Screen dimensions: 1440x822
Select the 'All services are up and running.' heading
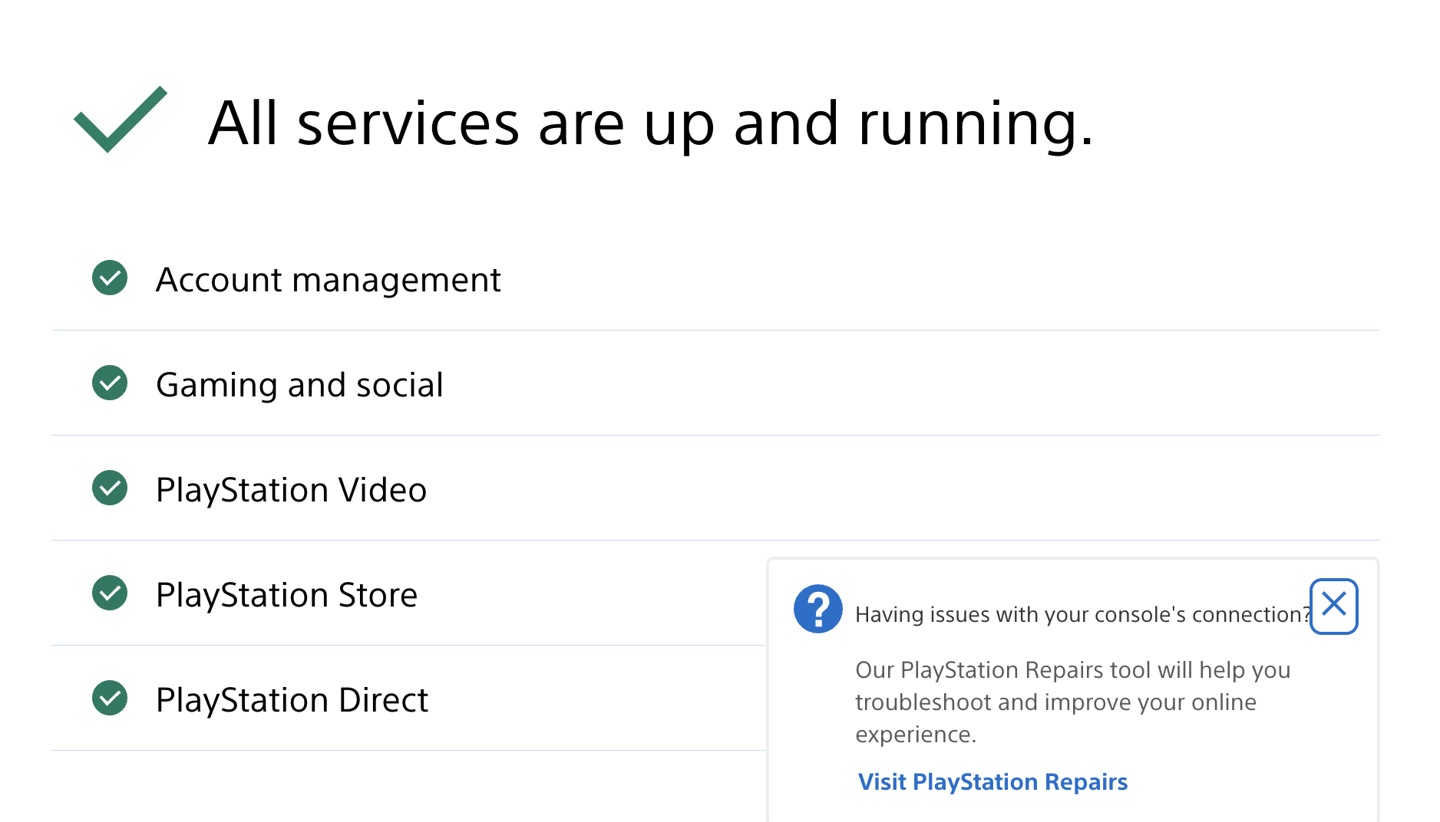pyautogui.click(x=650, y=124)
